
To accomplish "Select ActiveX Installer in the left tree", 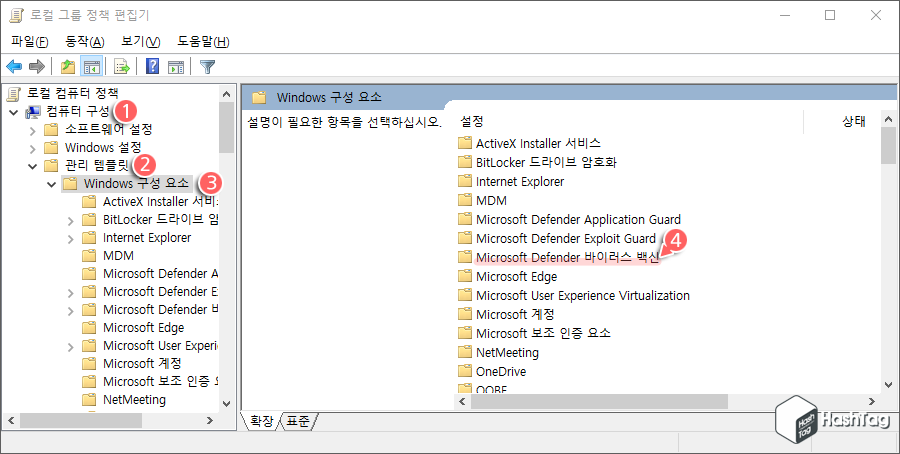I will (x=160, y=201).
